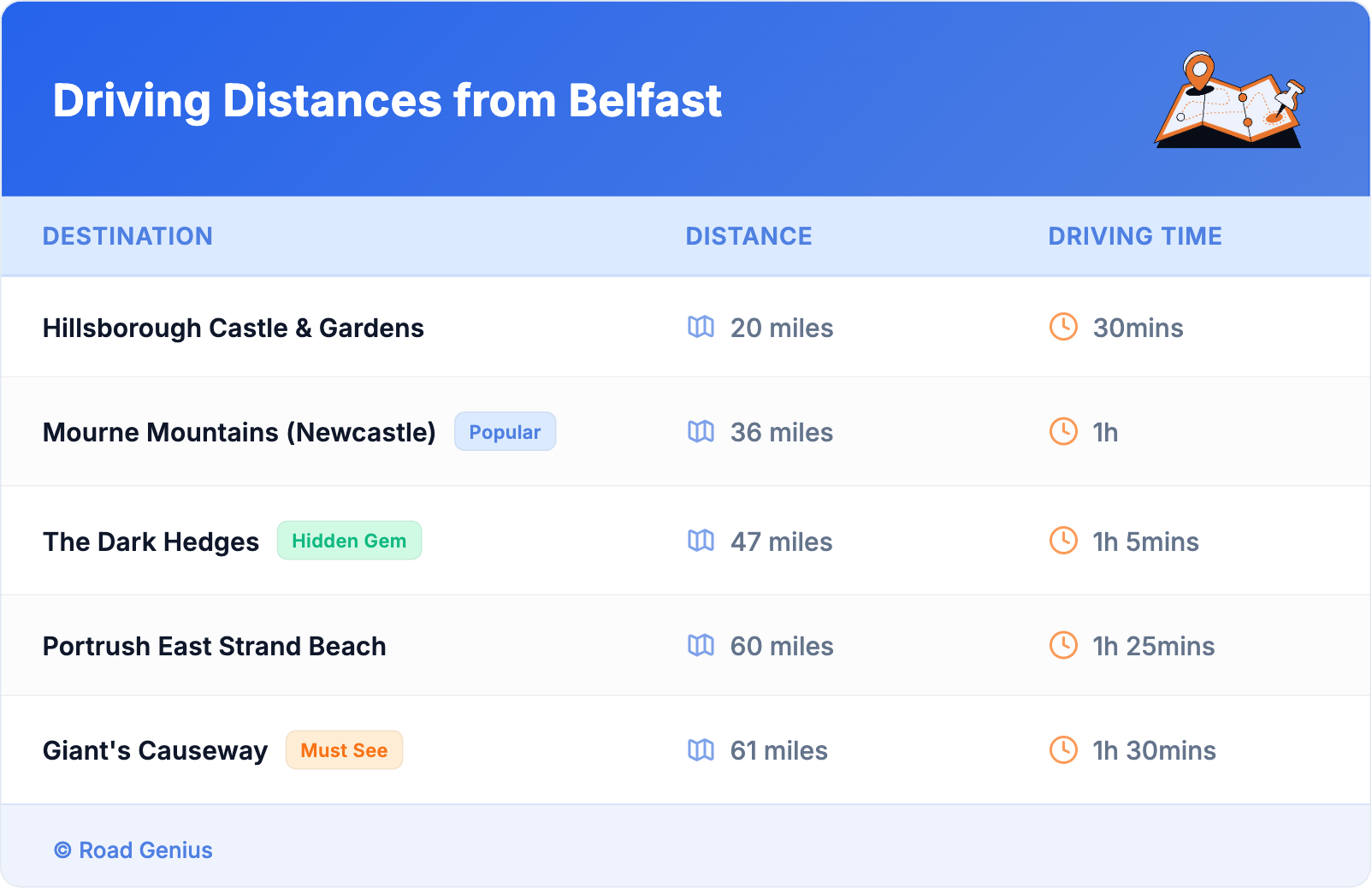
Task: Click the clock icon beside 1h 25mins
Action: coord(1063,645)
